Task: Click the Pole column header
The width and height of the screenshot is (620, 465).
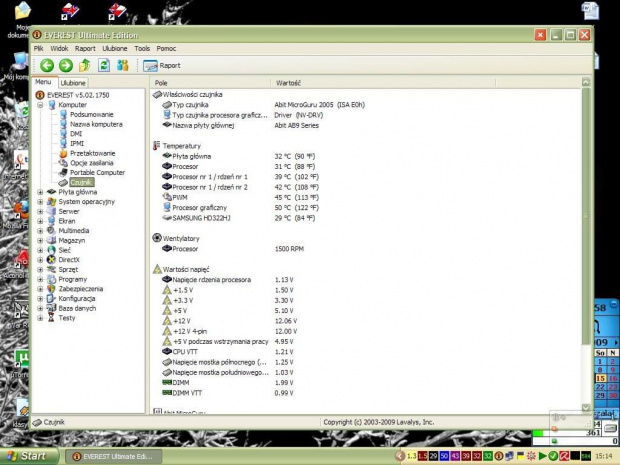Action: [210, 83]
